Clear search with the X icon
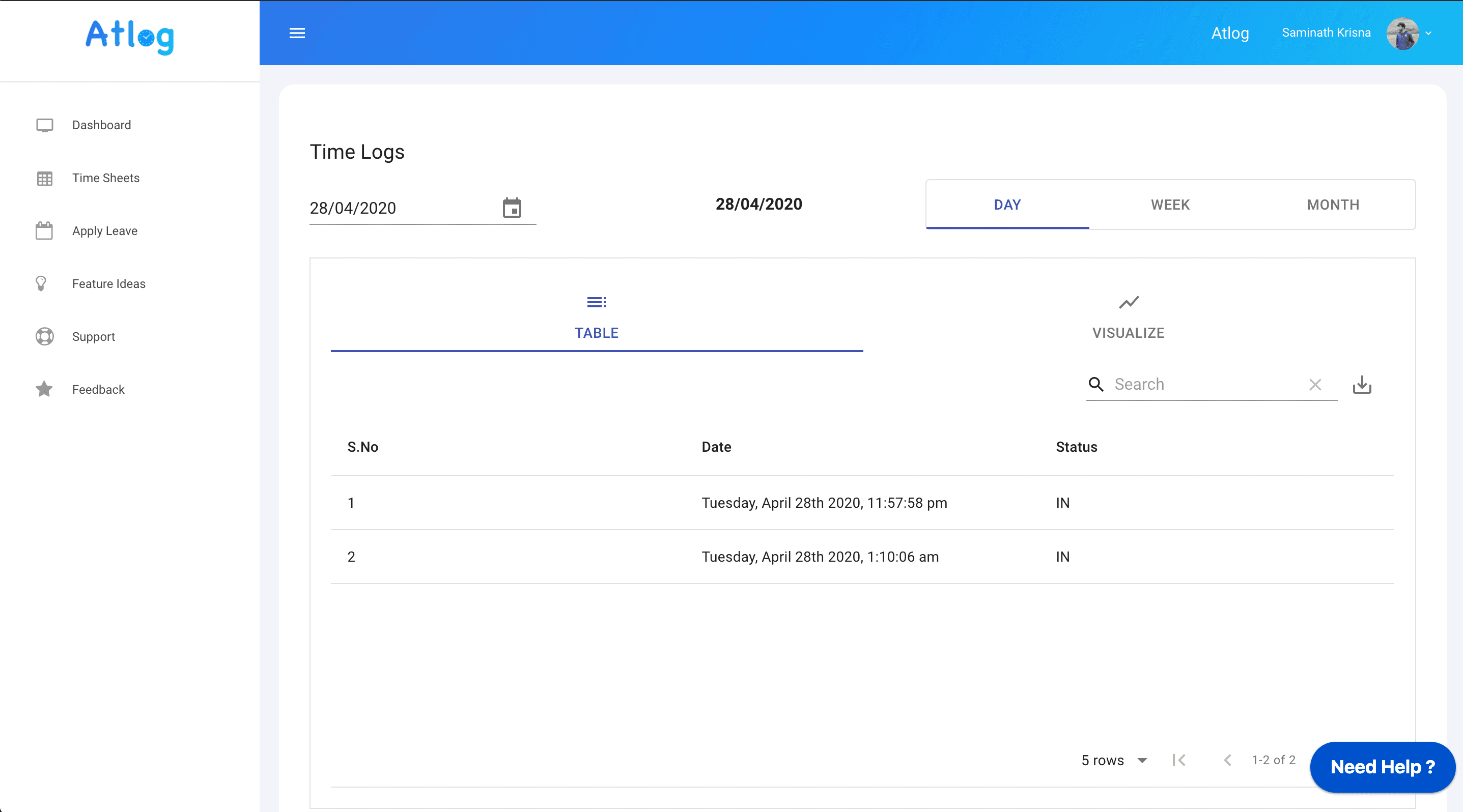 click(x=1315, y=385)
